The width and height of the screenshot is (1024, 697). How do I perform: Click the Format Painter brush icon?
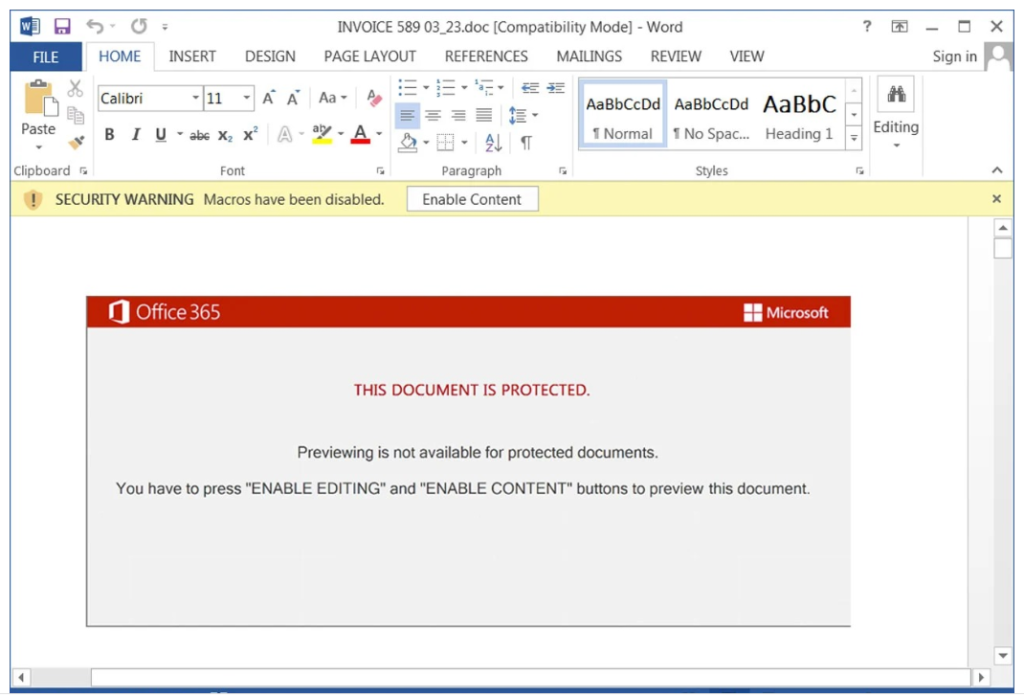click(76, 142)
